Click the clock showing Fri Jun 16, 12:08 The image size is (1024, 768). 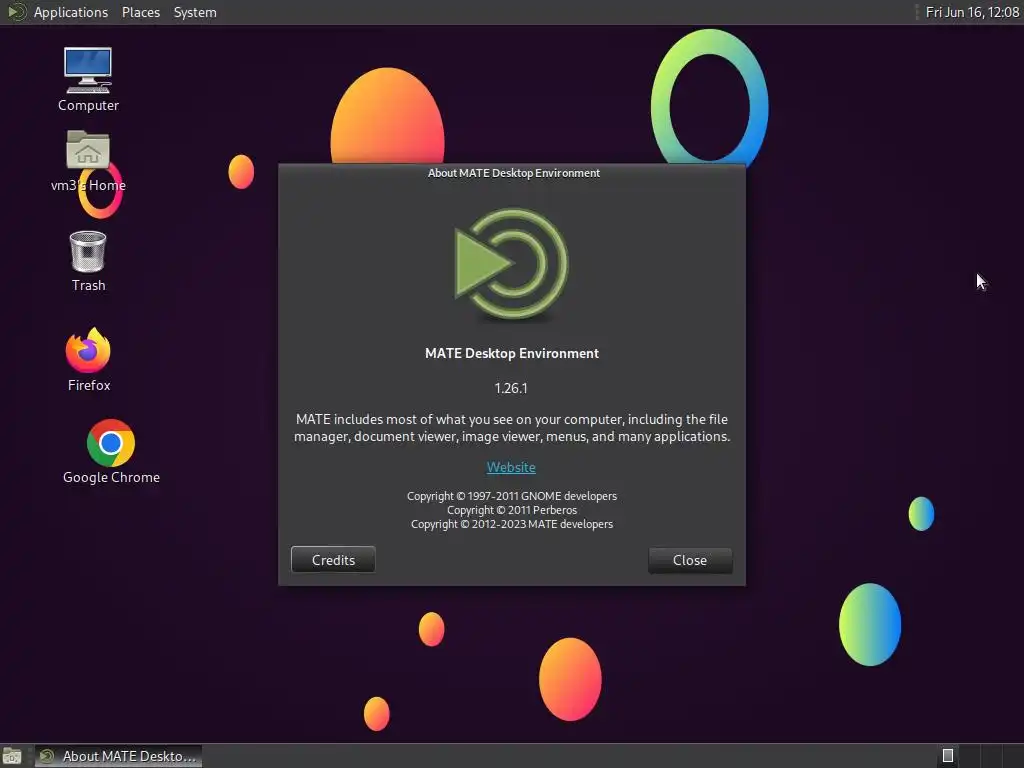point(972,12)
